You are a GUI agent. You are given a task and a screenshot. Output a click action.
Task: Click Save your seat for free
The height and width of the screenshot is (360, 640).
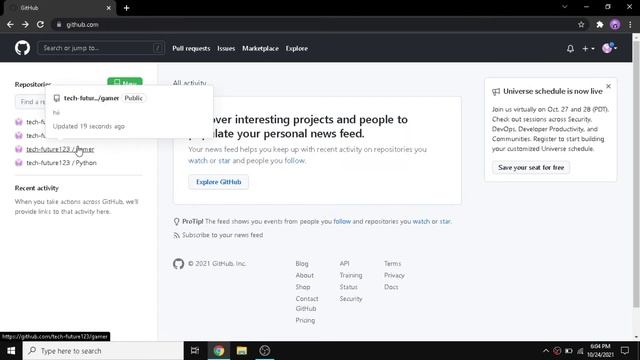coord(531,168)
